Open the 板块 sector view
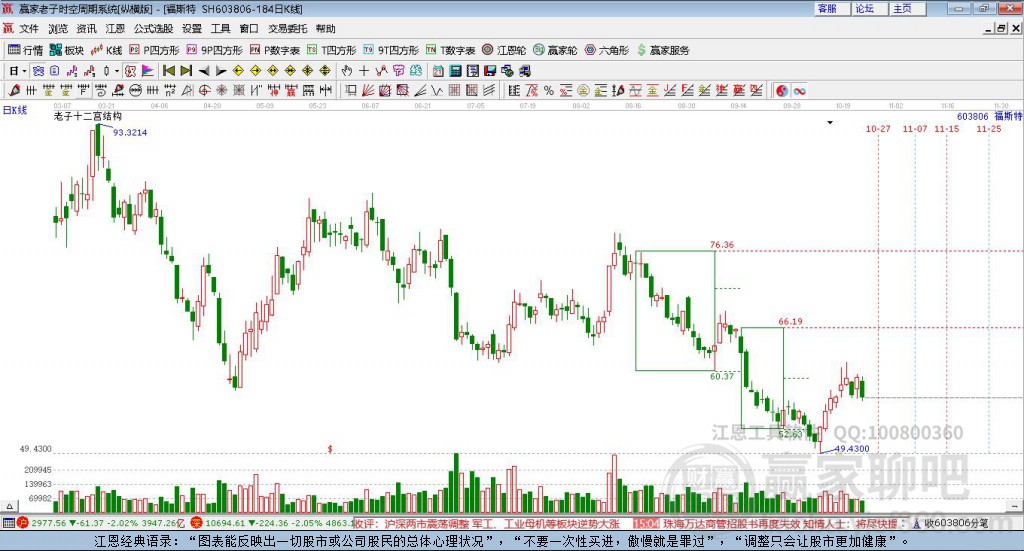Screen dimensions: 1024x551 (x=67, y=50)
